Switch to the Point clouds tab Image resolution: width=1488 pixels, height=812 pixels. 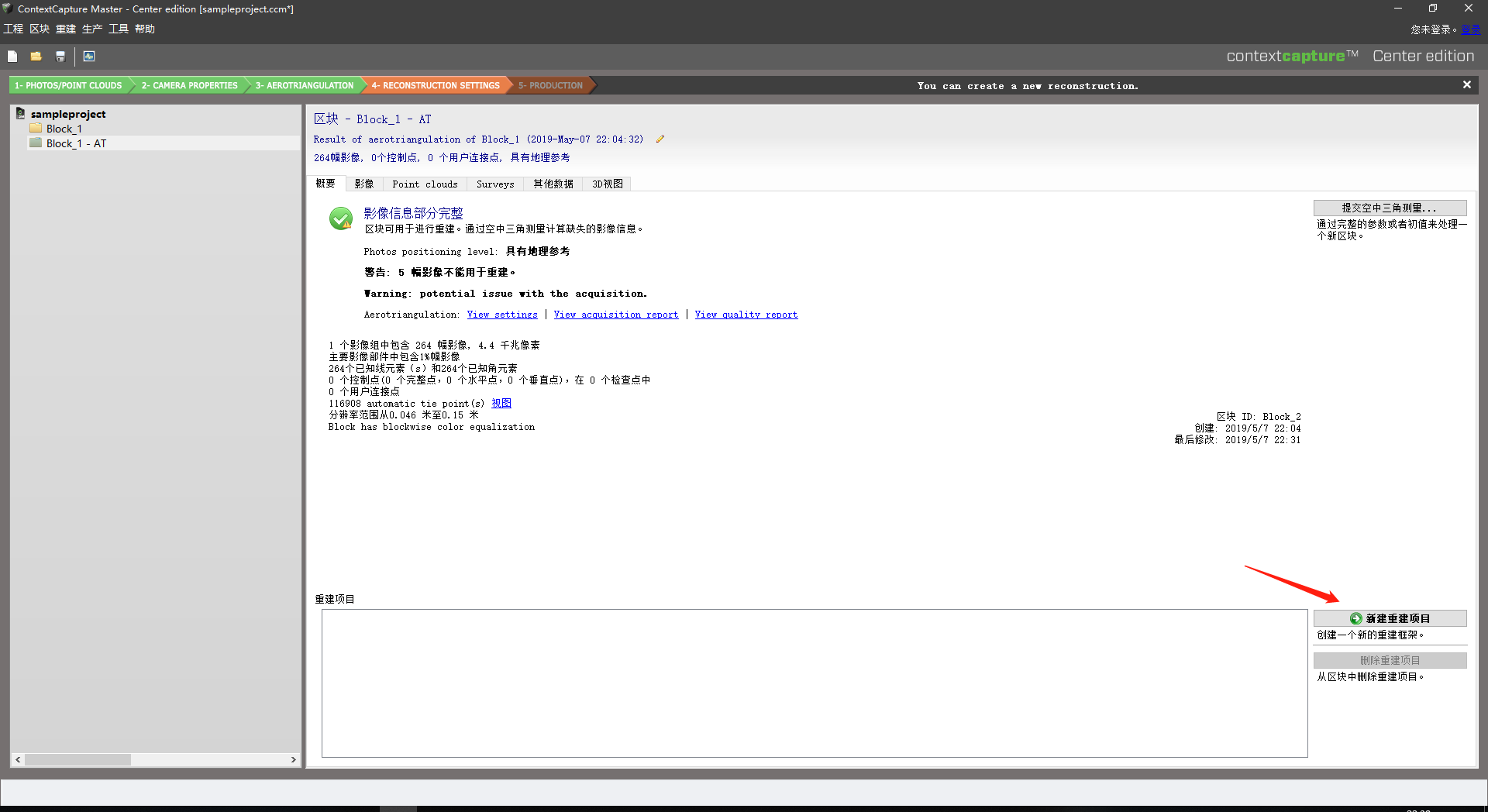click(425, 184)
